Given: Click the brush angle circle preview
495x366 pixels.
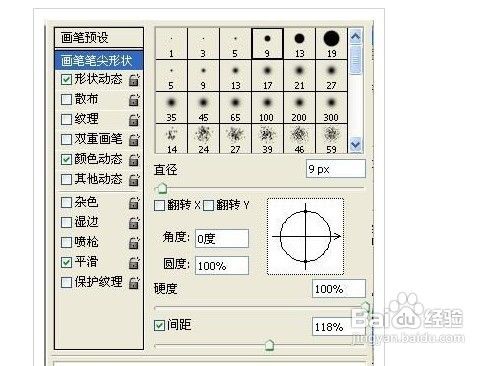Looking at the screenshot, I should tap(305, 236).
